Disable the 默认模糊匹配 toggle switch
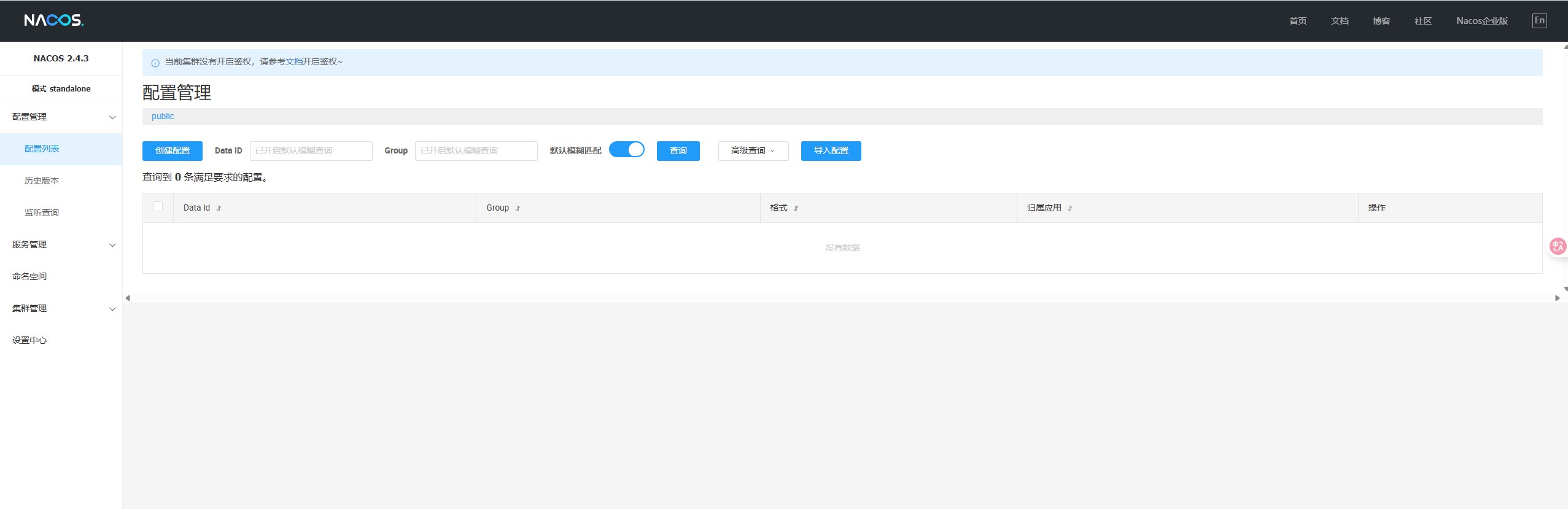The image size is (1568, 509). click(x=626, y=150)
